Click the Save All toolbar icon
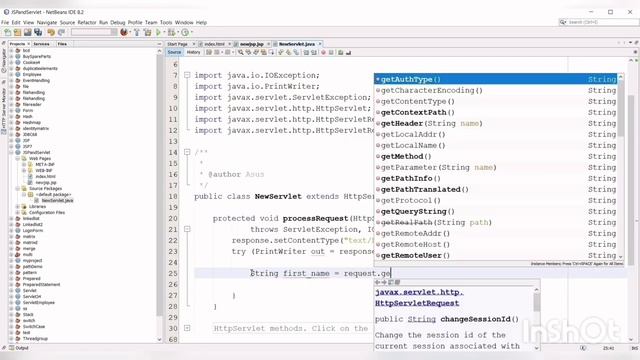 coord(38,32)
